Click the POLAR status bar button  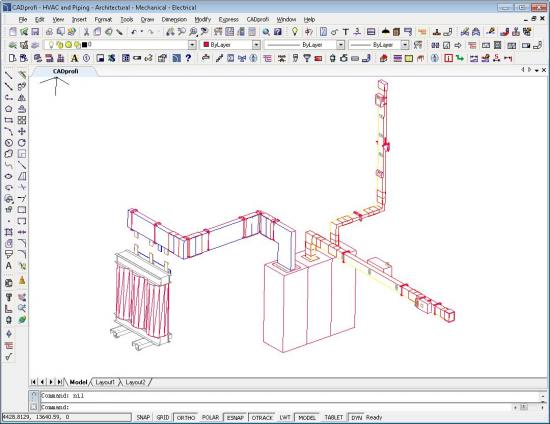[210, 417]
